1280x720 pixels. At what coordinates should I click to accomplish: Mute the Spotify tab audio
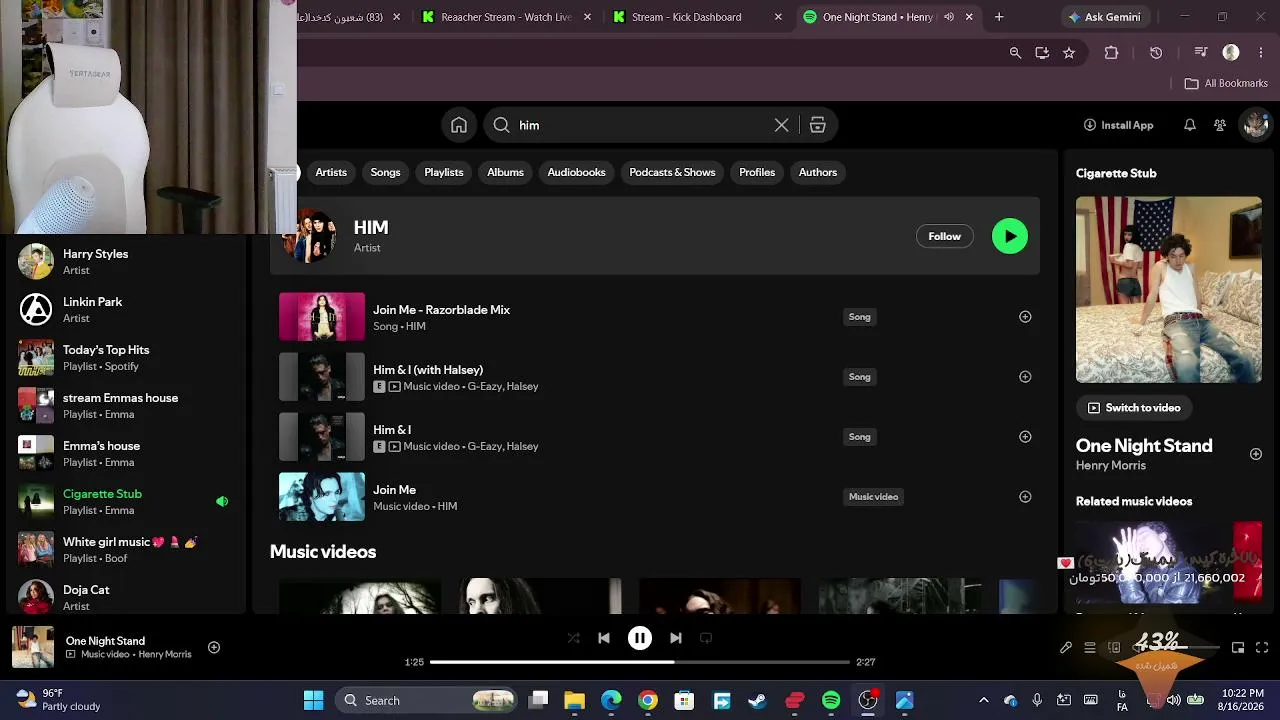(948, 17)
